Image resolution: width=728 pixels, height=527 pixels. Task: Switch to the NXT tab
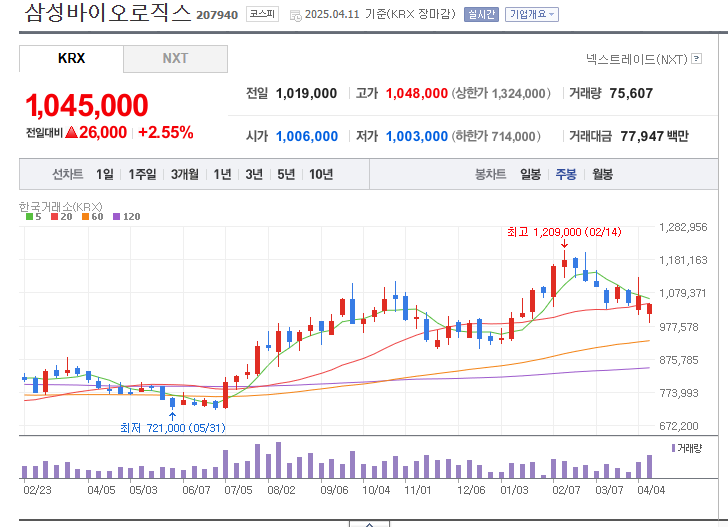pos(176,59)
